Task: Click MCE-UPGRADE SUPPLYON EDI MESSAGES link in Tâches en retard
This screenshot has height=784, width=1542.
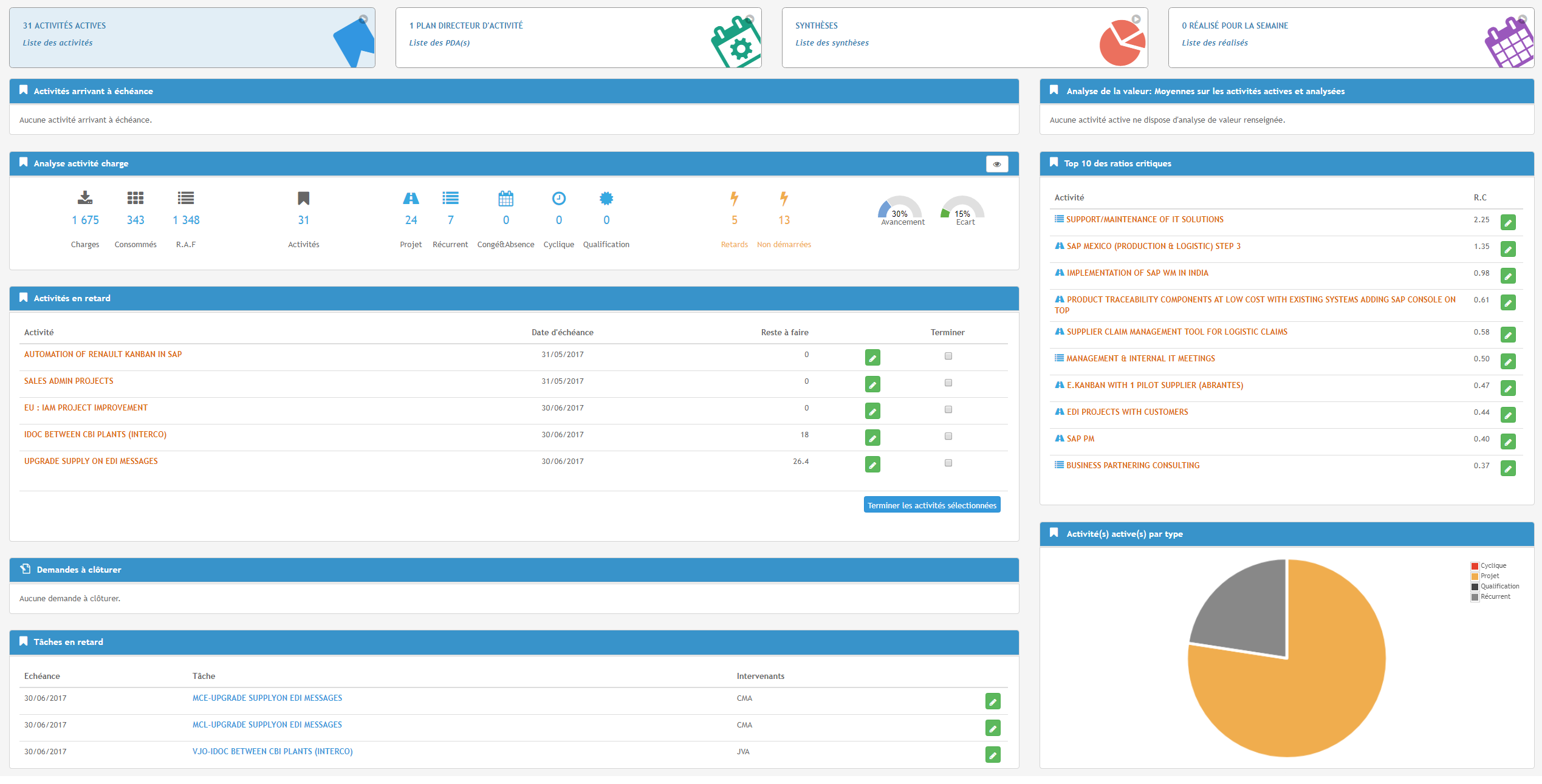Action: (265, 697)
